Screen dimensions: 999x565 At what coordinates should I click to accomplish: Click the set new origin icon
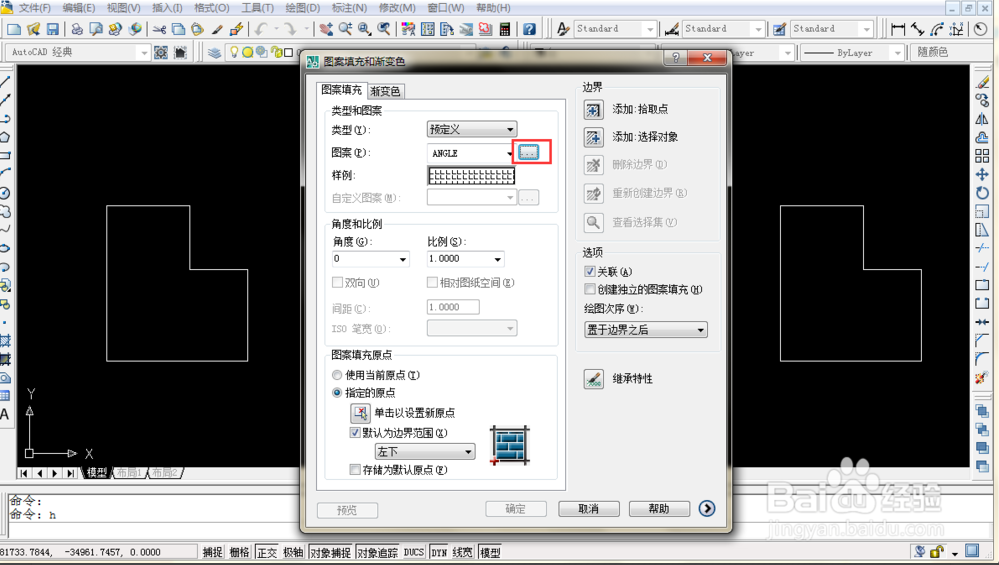[x=360, y=413]
